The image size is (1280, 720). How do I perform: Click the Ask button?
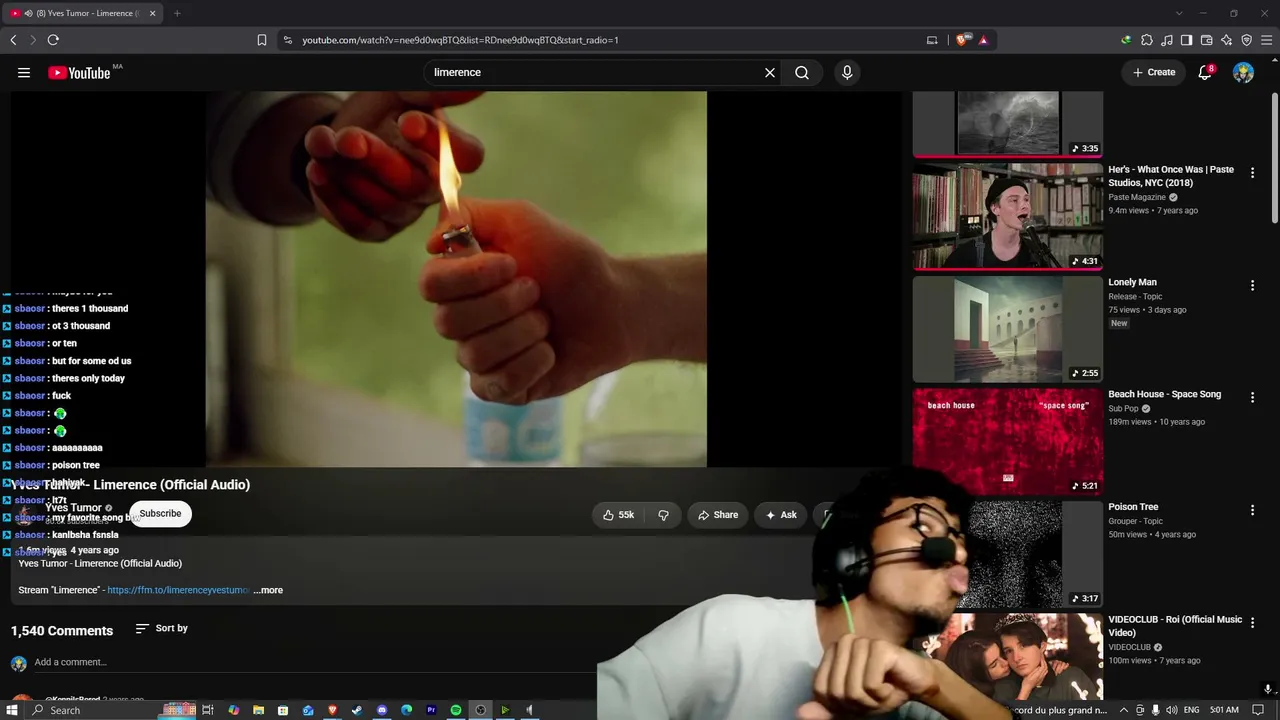pos(781,515)
